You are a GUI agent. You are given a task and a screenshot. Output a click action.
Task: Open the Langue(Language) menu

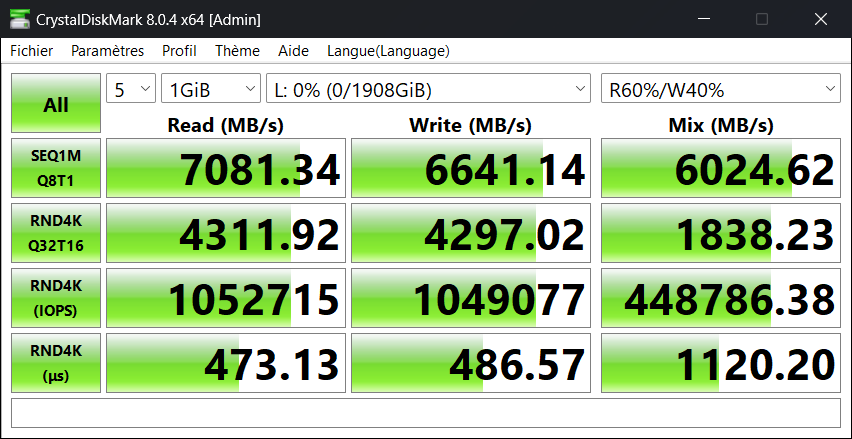[x=388, y=51]
